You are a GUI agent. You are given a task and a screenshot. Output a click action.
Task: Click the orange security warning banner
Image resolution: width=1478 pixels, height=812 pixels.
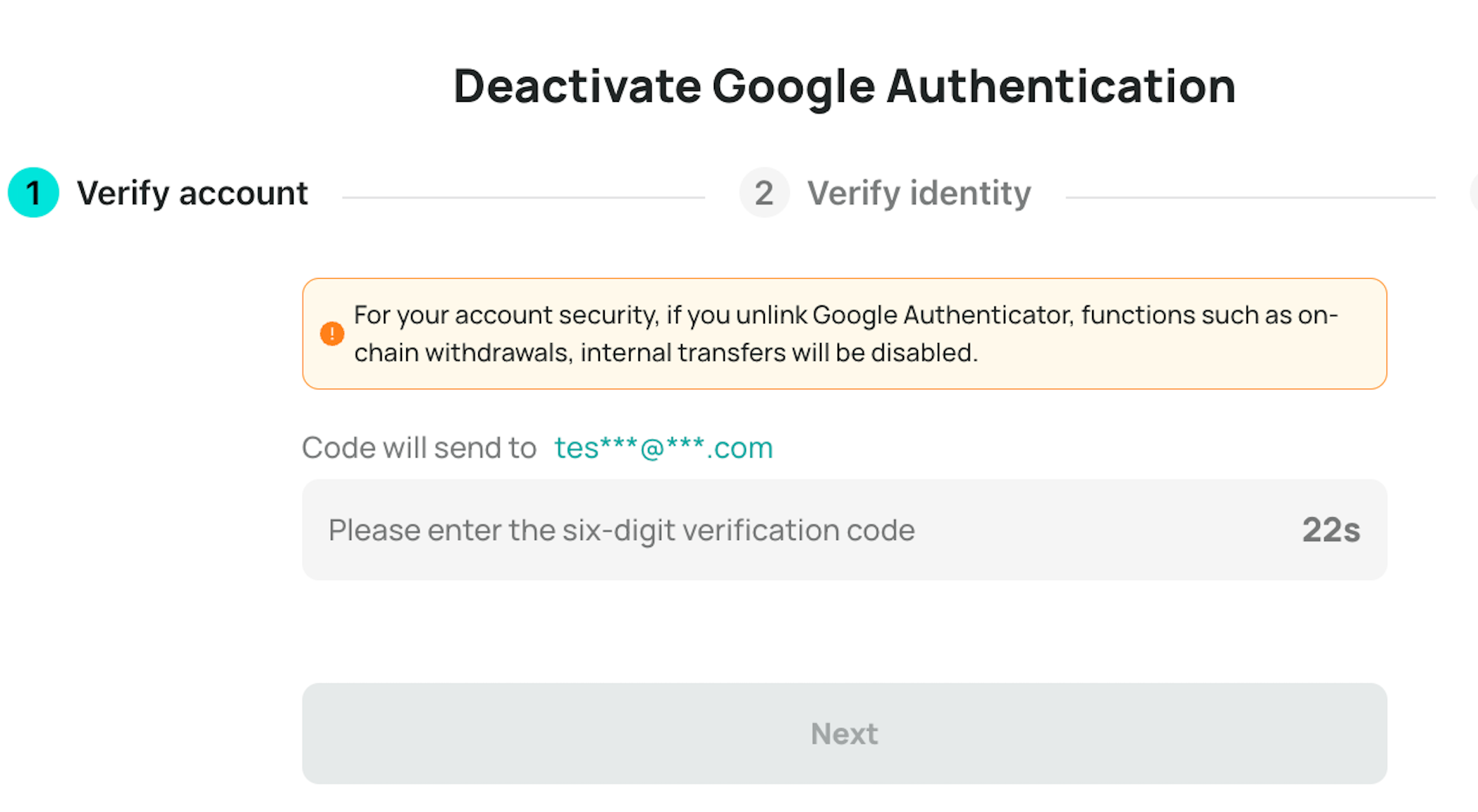pyautogui.click(x=845, y=334)
